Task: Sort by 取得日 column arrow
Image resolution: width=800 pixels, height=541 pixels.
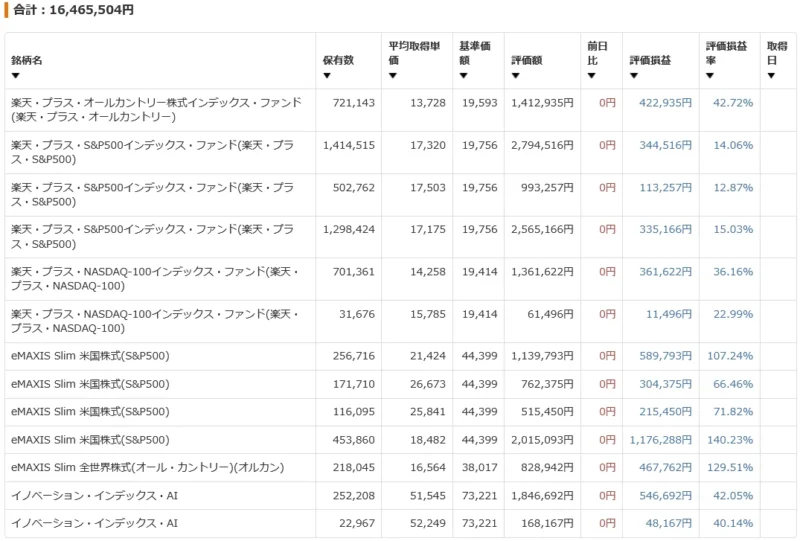Action: (x=771, y=76)
